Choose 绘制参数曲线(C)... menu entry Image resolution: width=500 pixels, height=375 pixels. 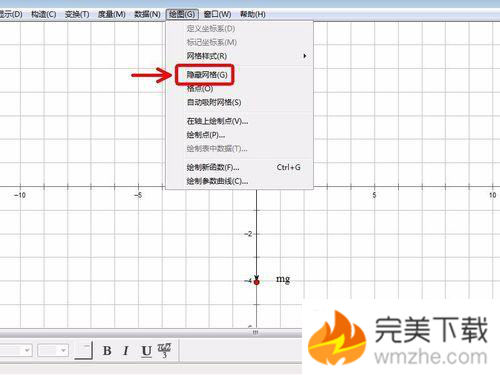coord(217,181)
